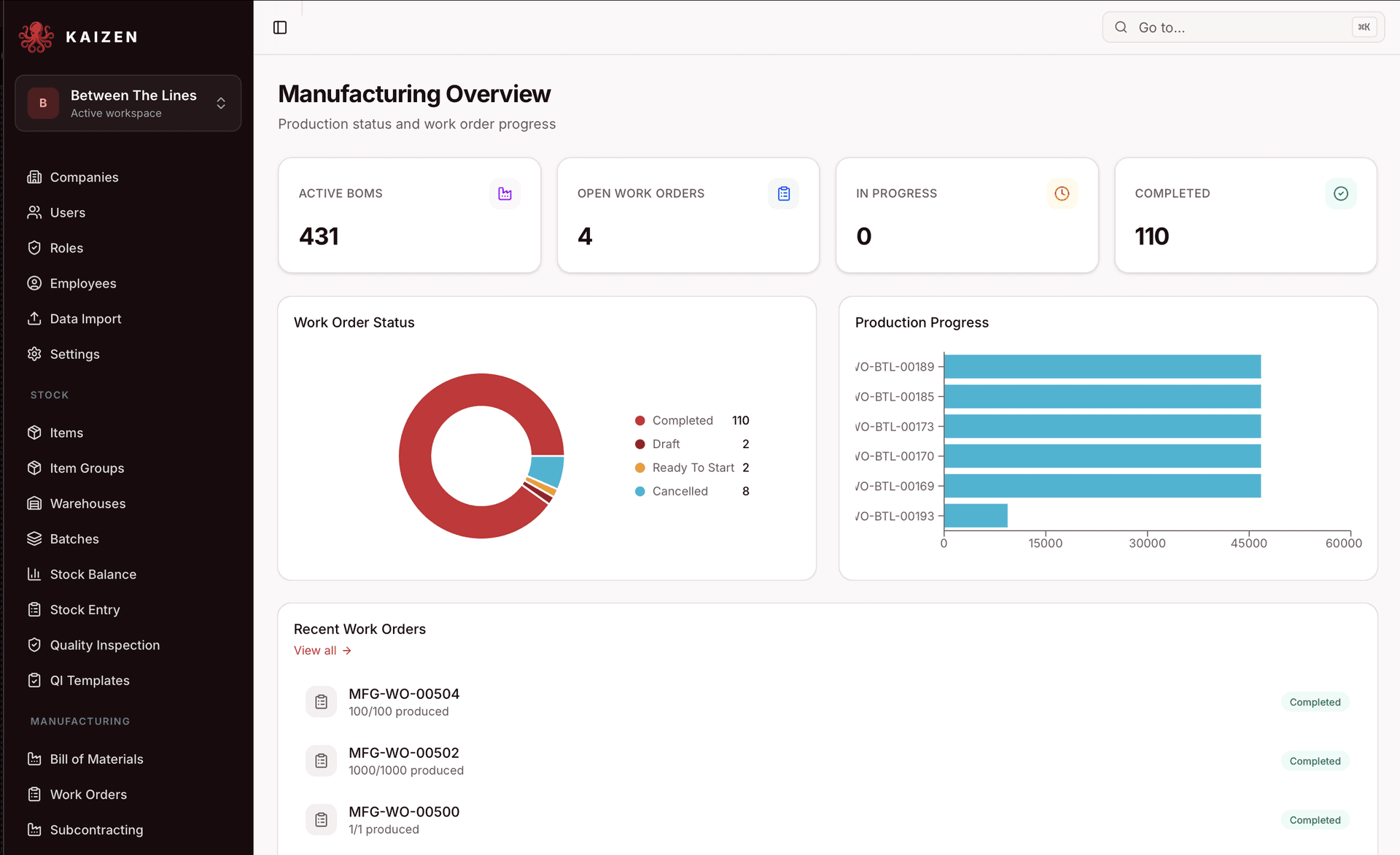Click the Active BOMs card icon
1400x855 pixels.
click(505, 193)
